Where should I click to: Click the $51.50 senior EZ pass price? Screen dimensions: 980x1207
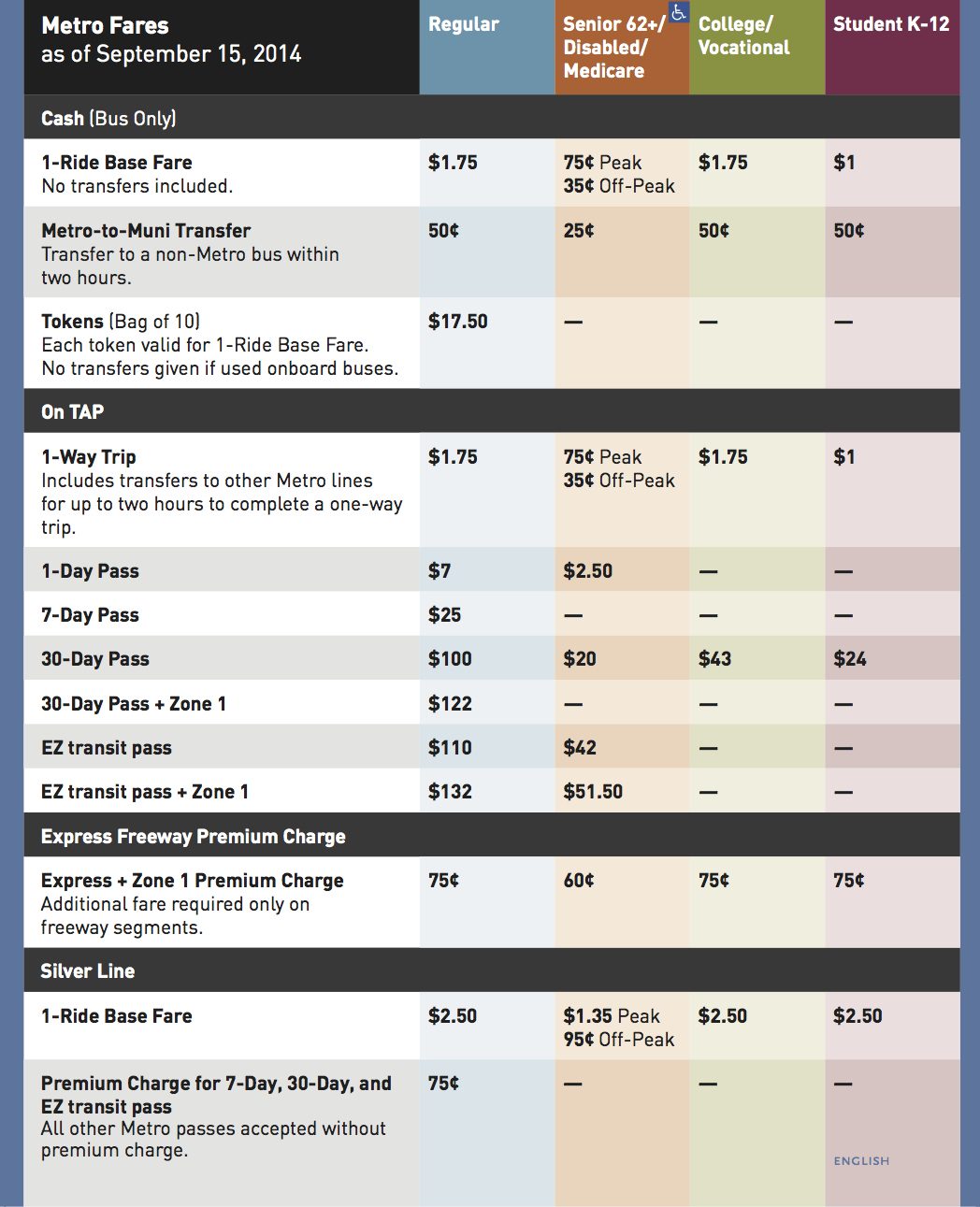[593, 792]
